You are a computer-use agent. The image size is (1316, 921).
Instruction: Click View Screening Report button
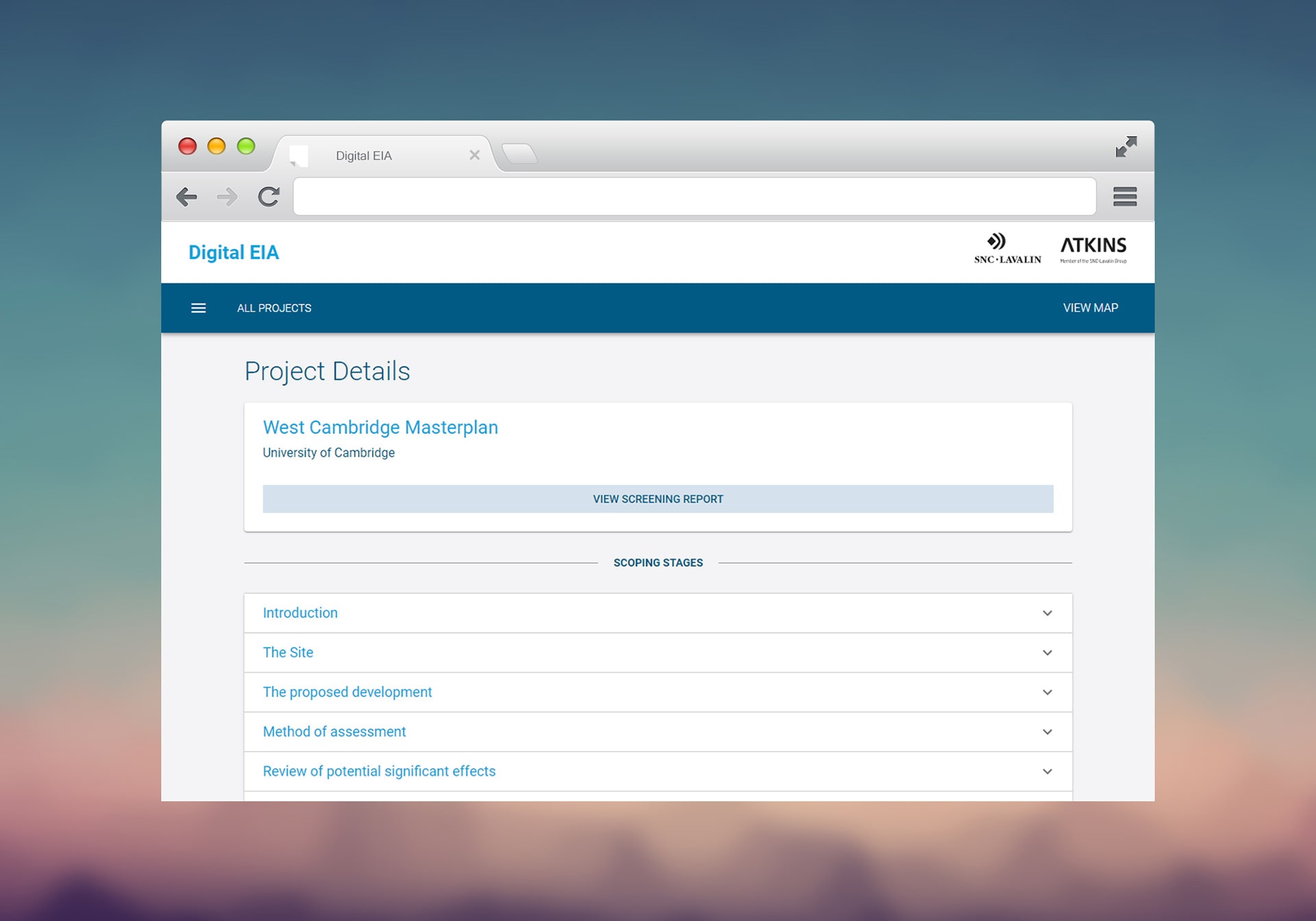657,499
